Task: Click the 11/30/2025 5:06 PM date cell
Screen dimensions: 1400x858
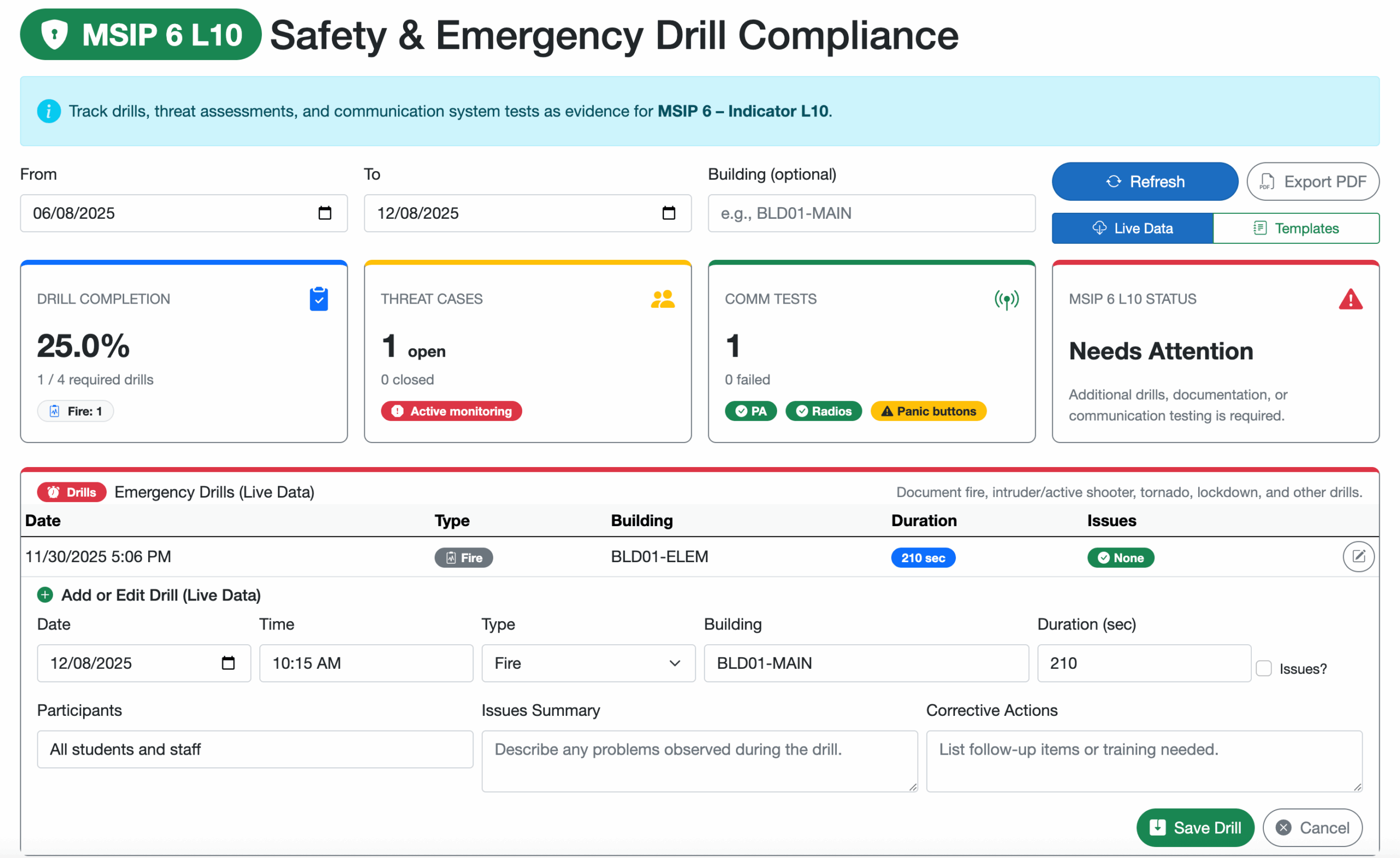Action: pos(98,556)
